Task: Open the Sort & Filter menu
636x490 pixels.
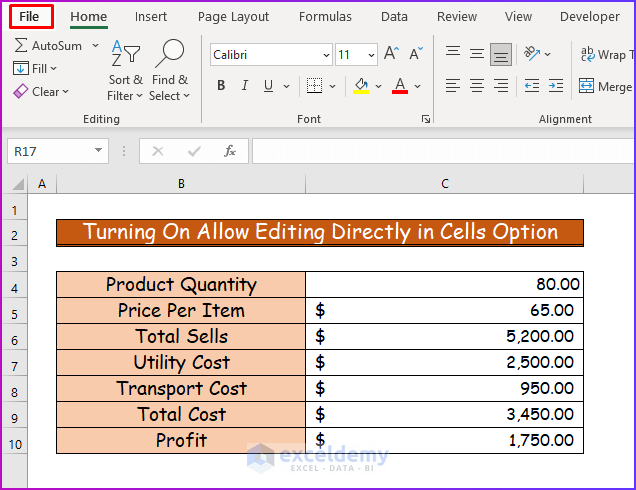Action: (125, 71)
